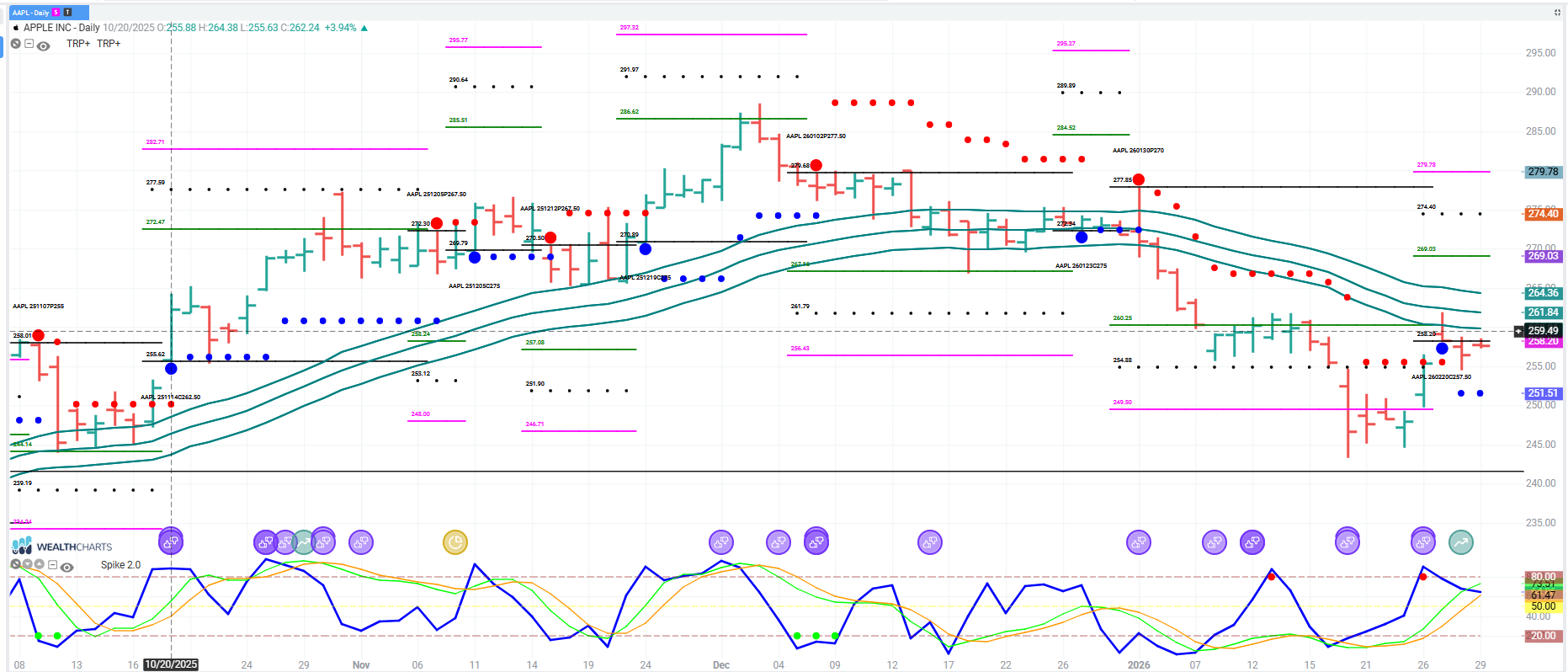Screen dimensions: 1568x672
Task: Click the Spike 2.0 indicator label
Action: tap(120, 565)
